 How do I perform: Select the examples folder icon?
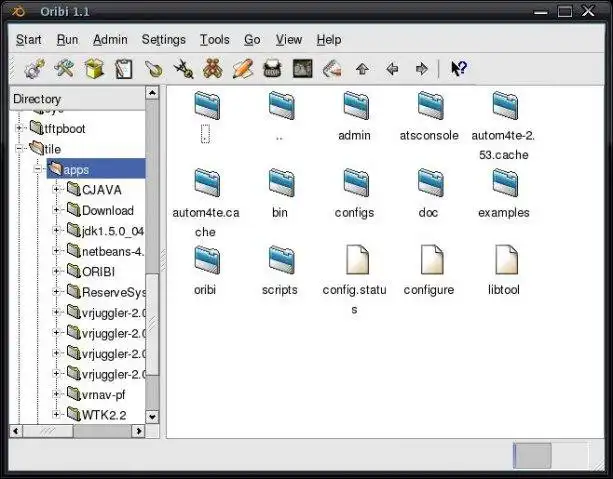pyautogui.click(x=505, y=183)
